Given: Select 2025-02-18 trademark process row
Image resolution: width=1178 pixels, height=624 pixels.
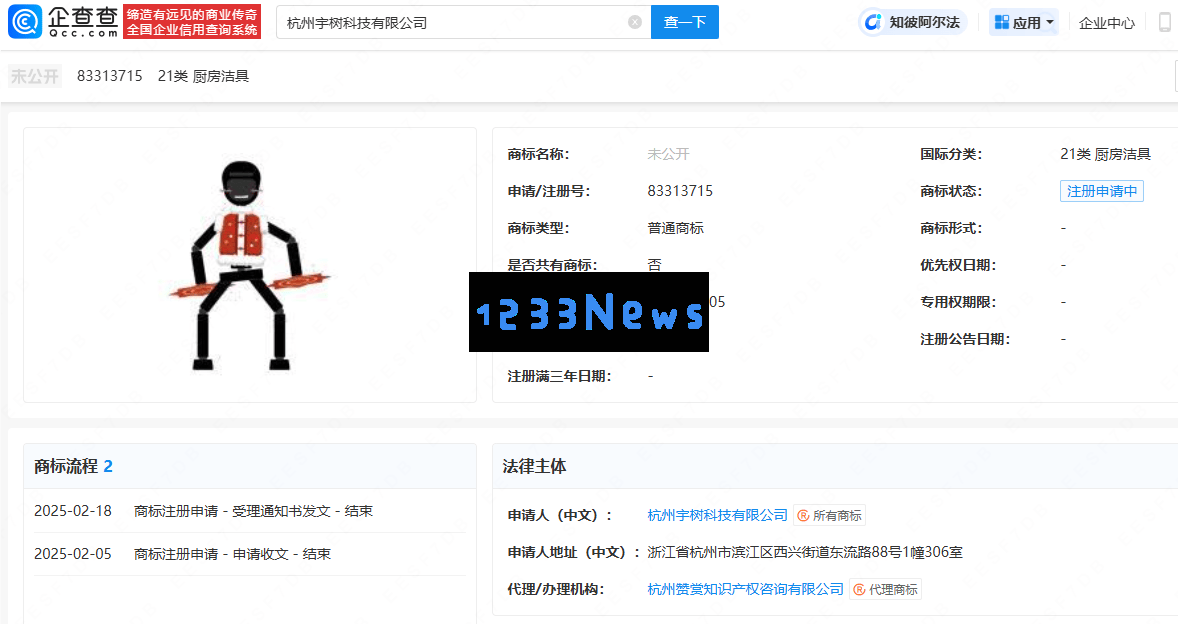Looking at the screenshot, I should (x=249, y=511).
